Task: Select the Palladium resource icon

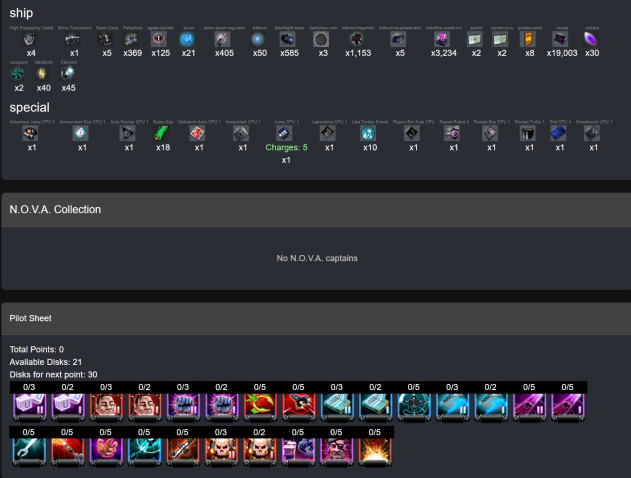Action: pyautogui.click(x=131, y=39)
